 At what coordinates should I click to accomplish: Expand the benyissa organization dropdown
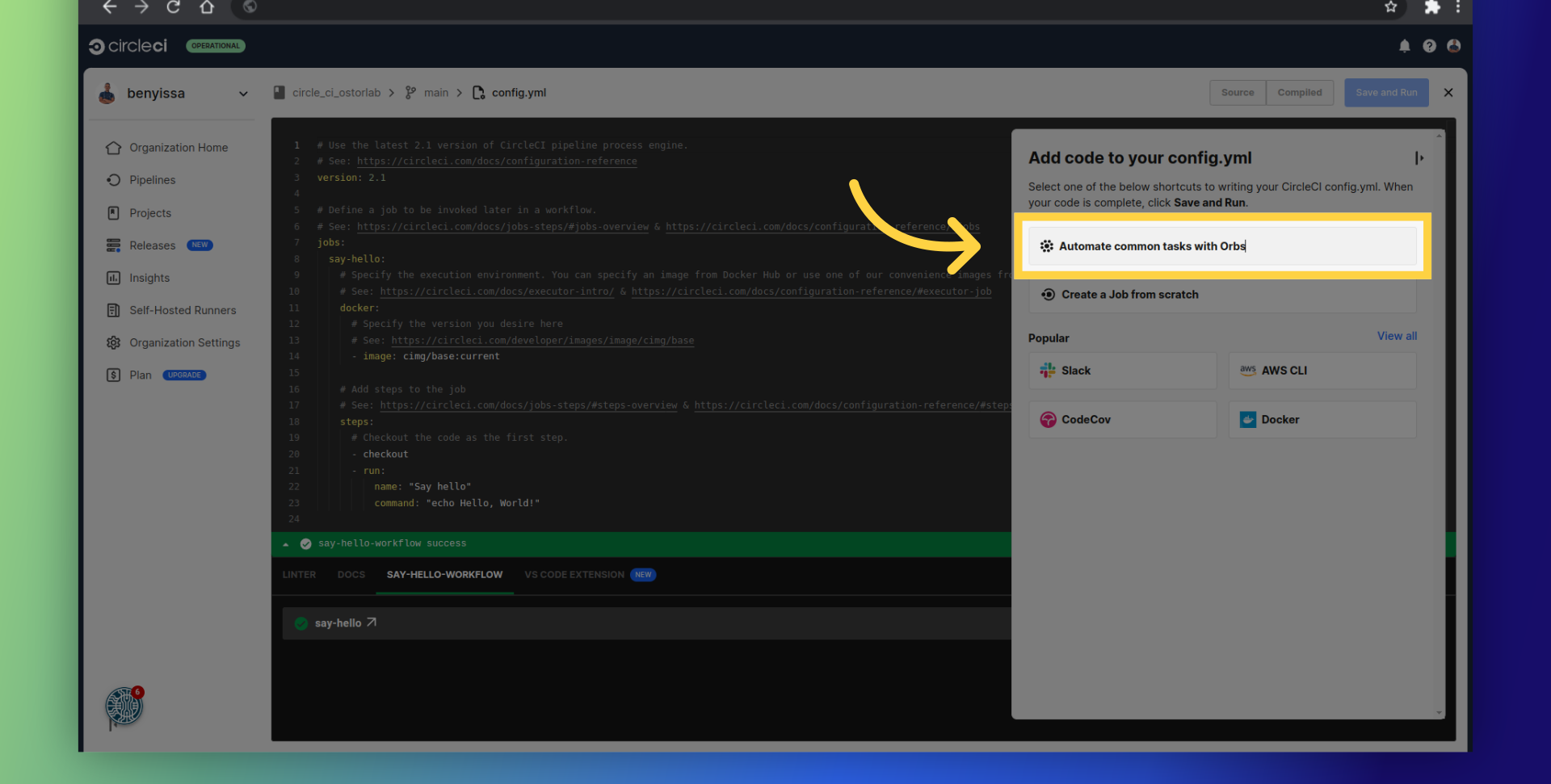point(243,94)
